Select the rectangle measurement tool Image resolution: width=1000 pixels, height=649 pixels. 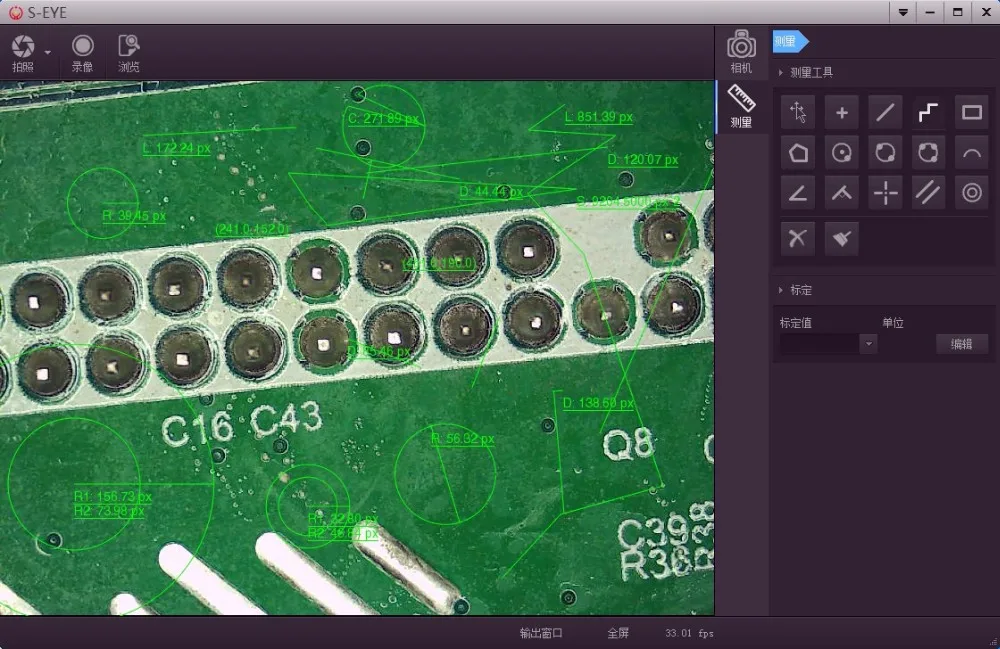[972, 113]
